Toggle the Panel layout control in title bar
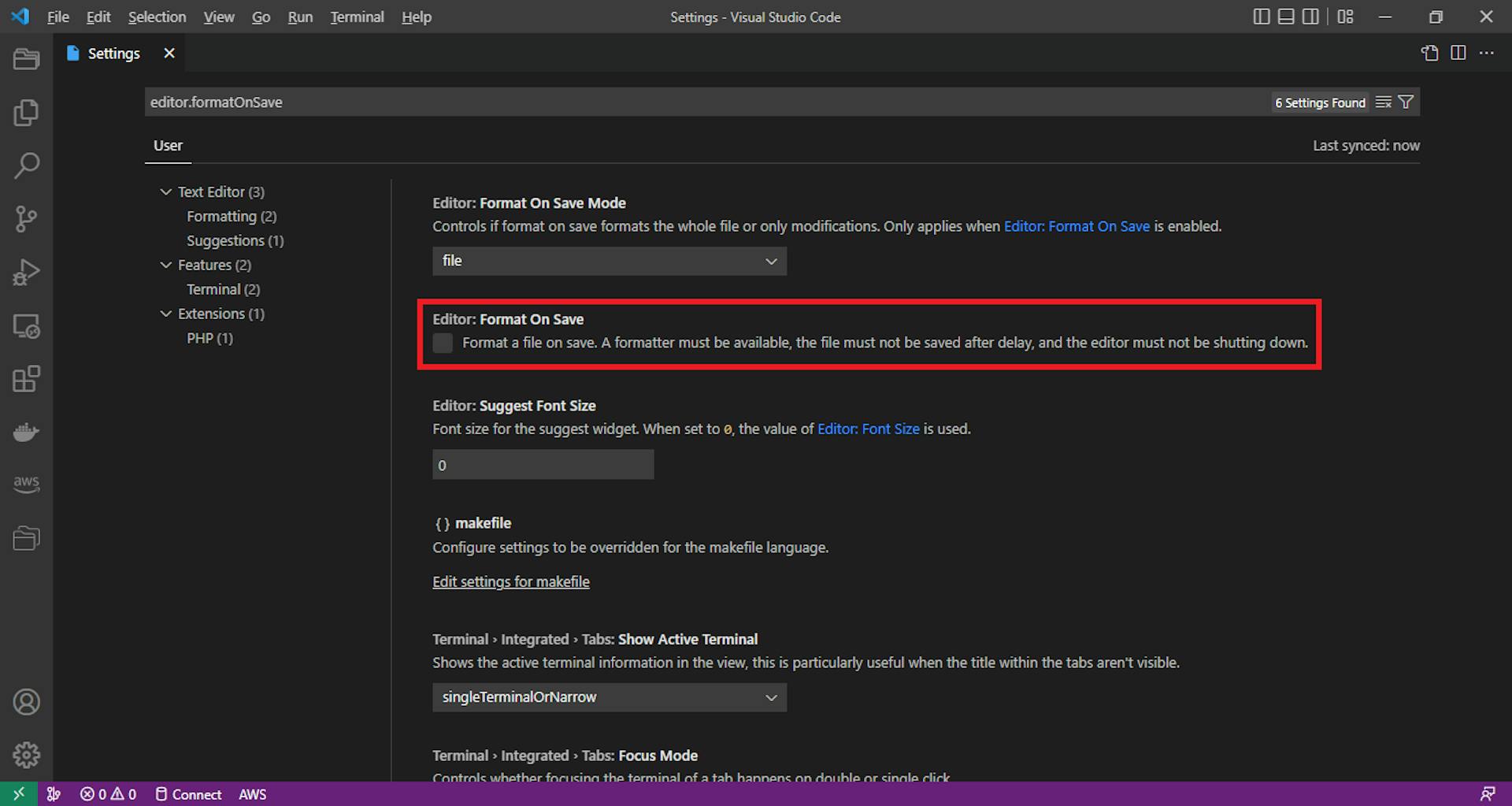Viewport: 1512px width, 806px height. coord(1286,16)
